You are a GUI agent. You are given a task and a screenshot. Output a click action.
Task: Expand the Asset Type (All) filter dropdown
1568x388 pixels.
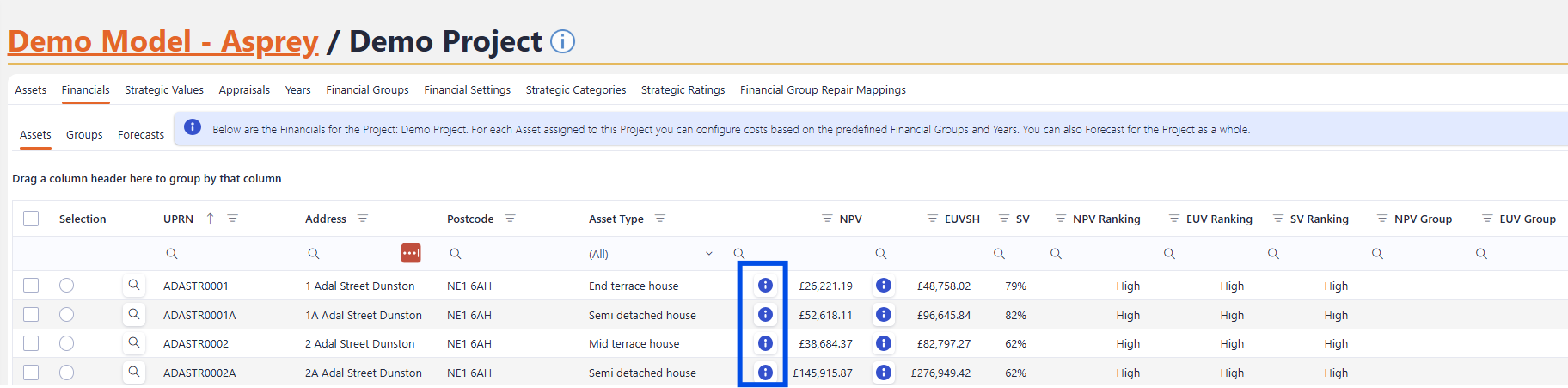pos(708,254)
